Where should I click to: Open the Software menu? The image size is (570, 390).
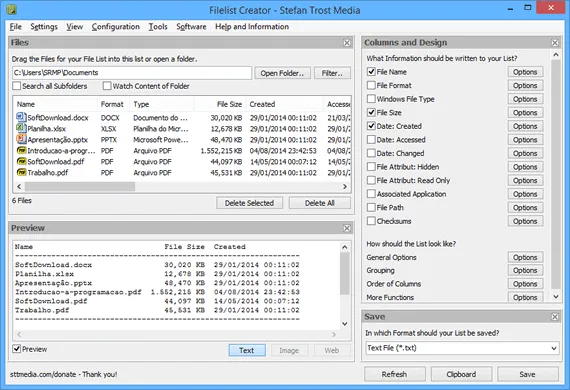pyautogui.click(x=191, y=27)
